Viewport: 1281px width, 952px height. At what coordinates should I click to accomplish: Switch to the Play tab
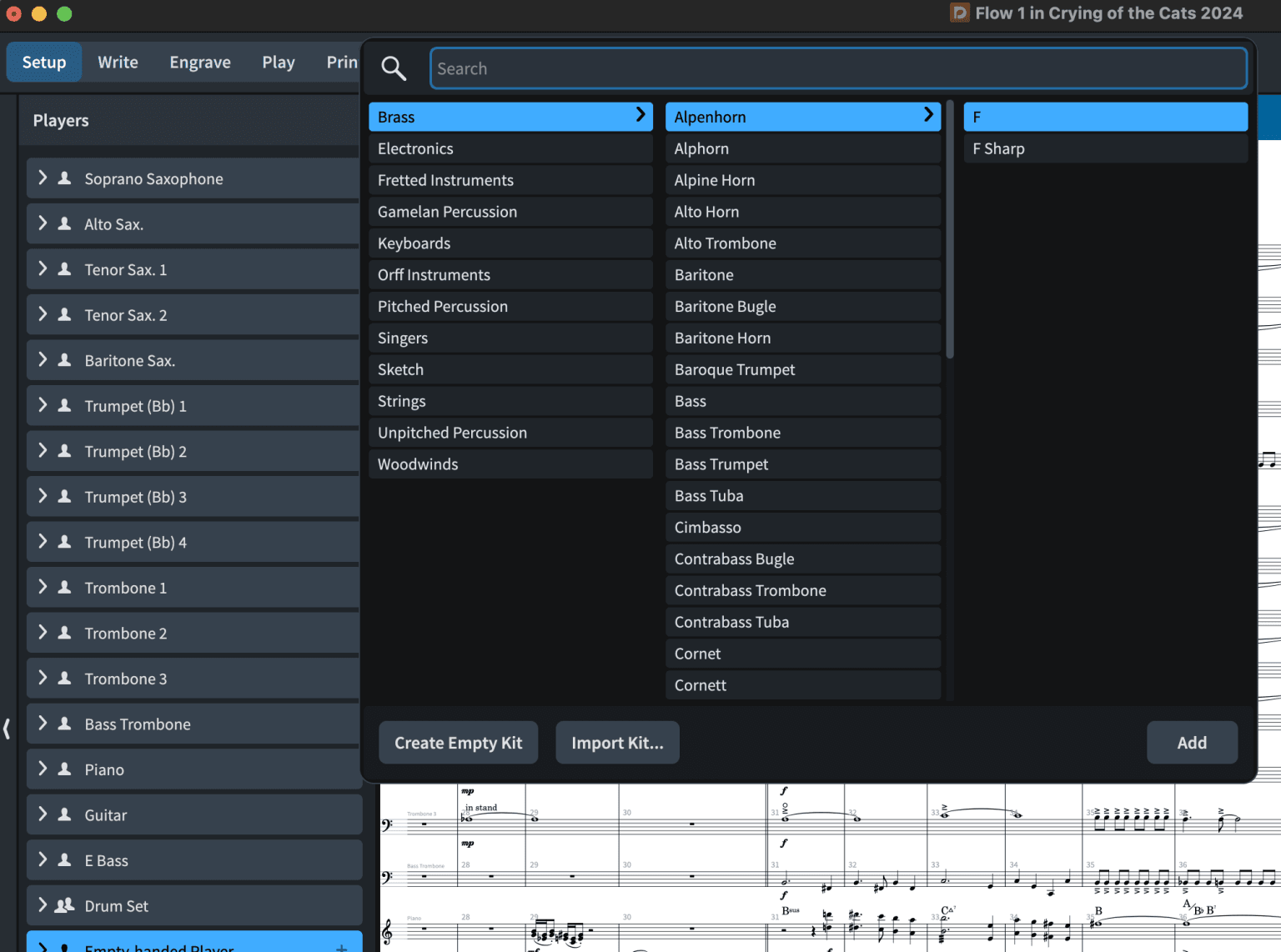point(278,62)
